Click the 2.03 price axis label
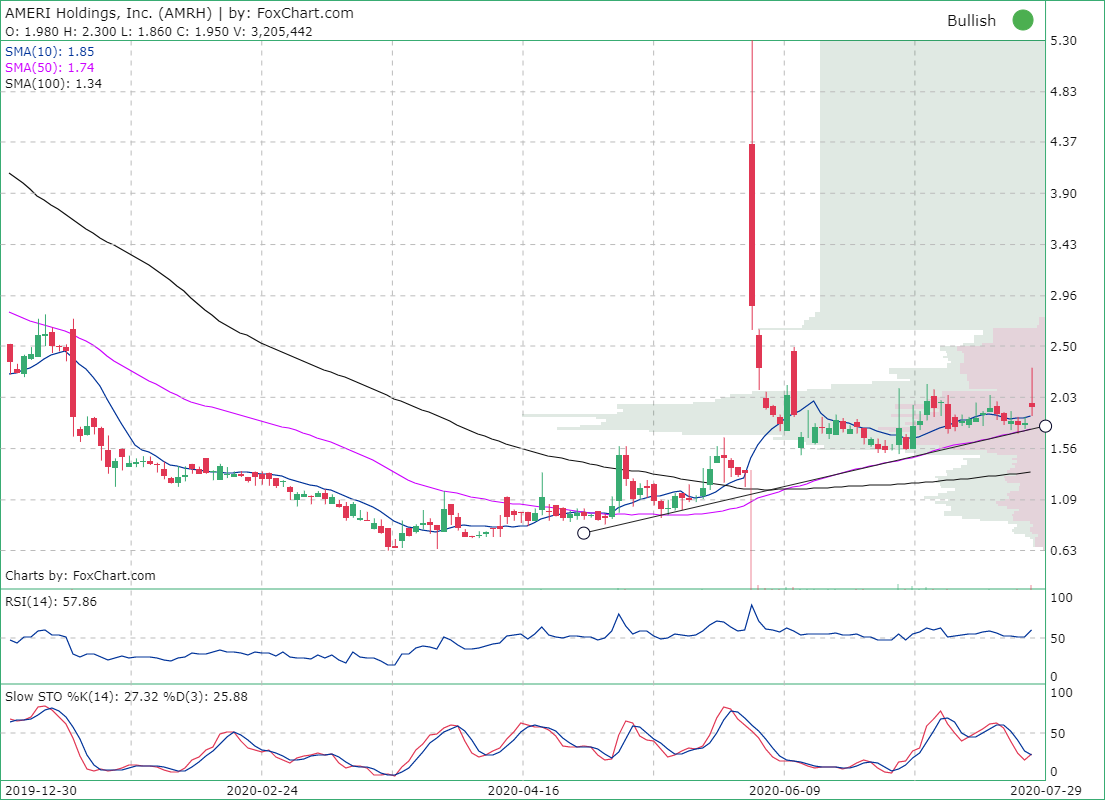 [x=1063, y=398]
